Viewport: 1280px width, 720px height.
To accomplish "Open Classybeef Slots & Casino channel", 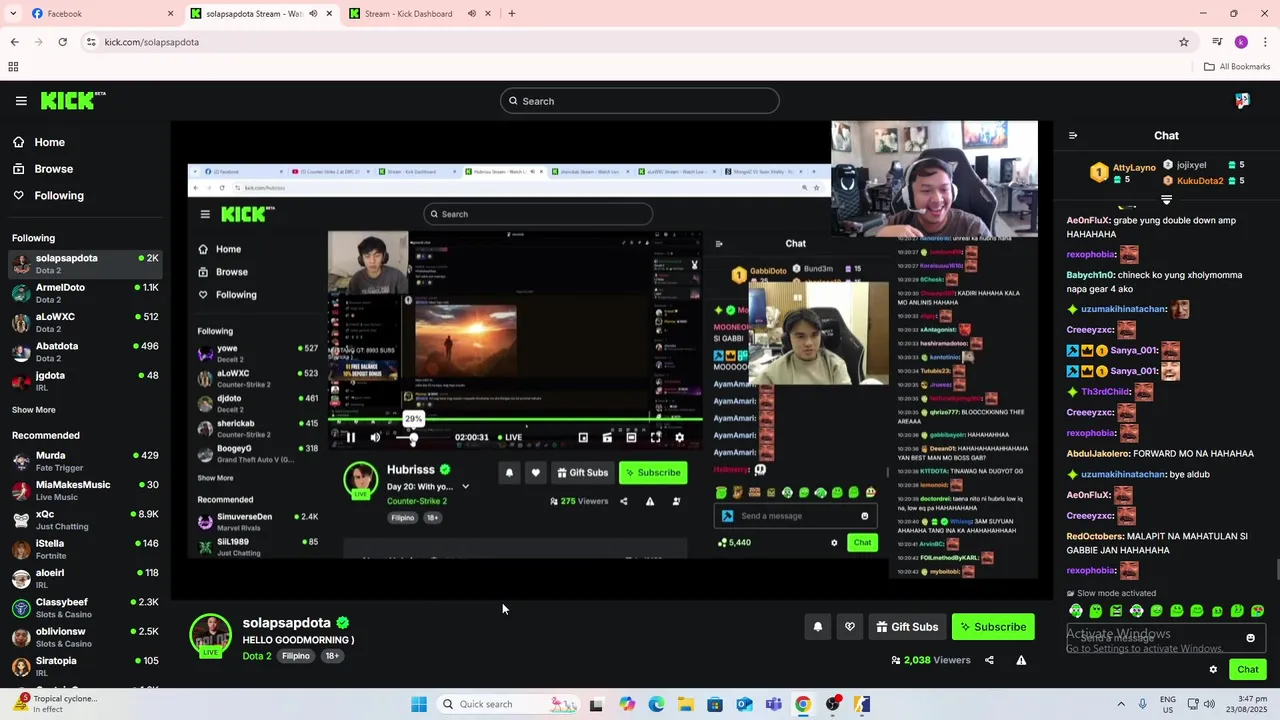I will point(85,608).
